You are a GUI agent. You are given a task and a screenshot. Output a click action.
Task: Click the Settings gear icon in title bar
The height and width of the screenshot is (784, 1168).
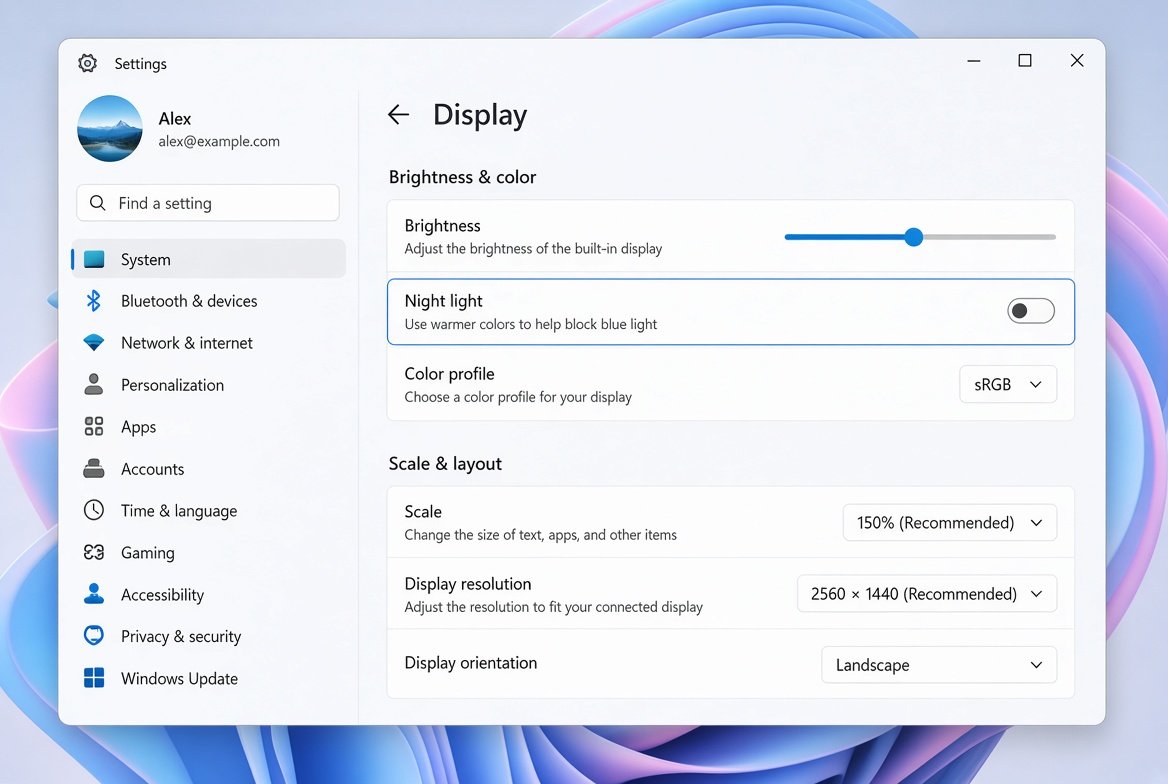pos(87,63)
